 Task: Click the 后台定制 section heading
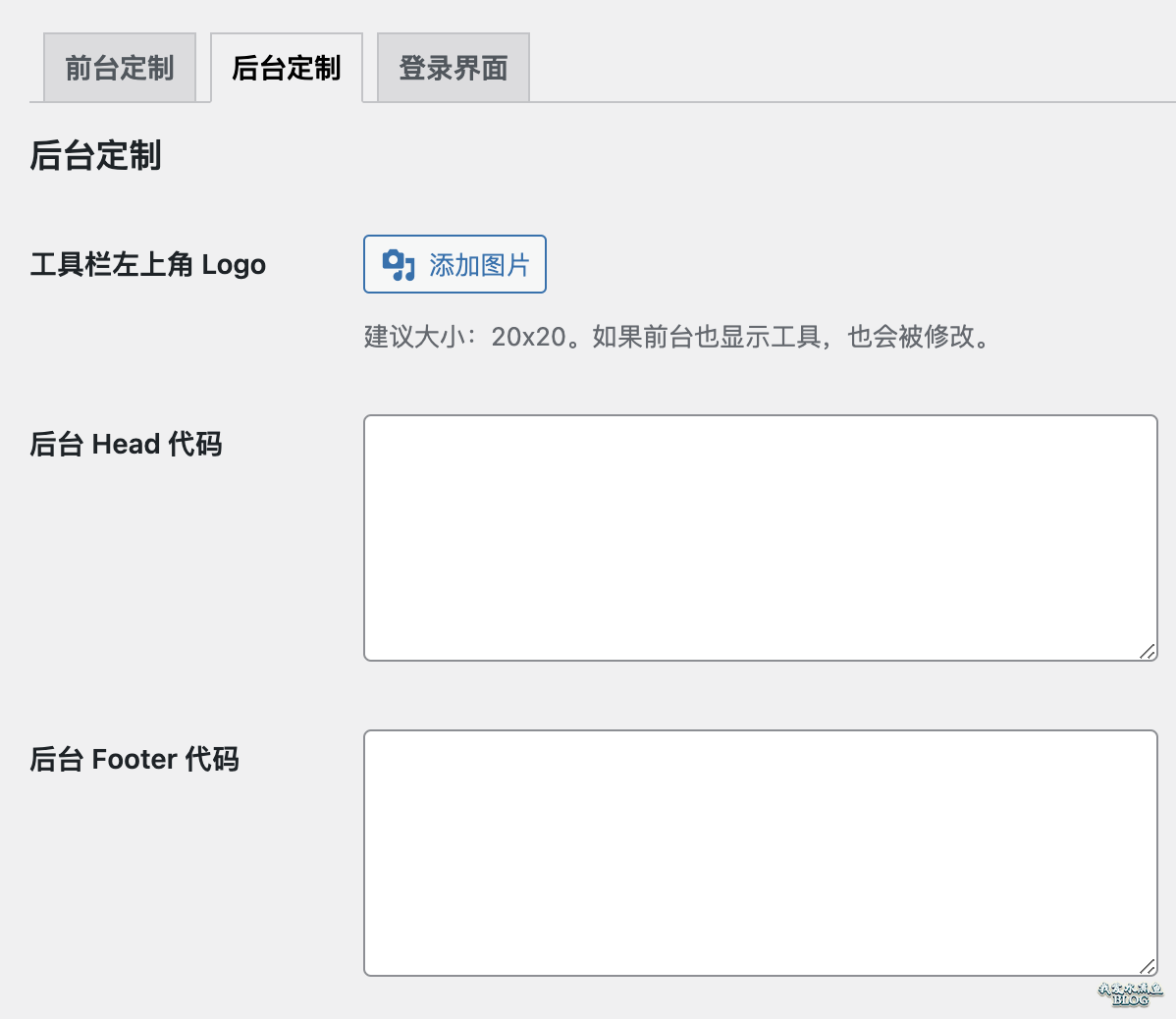pyautogui.click(x=95, y=155)
